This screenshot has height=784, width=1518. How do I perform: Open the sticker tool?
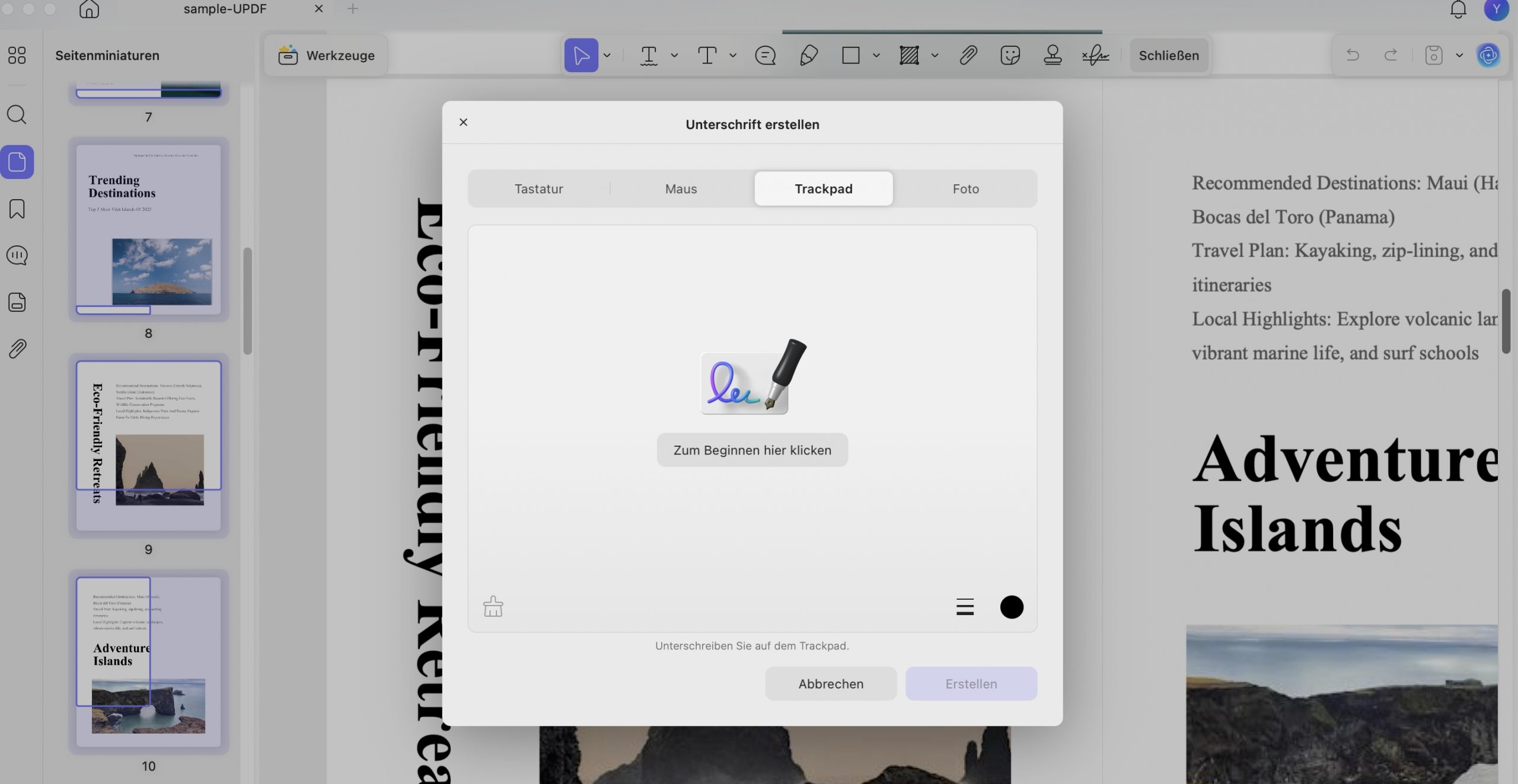pos(1010,55)
